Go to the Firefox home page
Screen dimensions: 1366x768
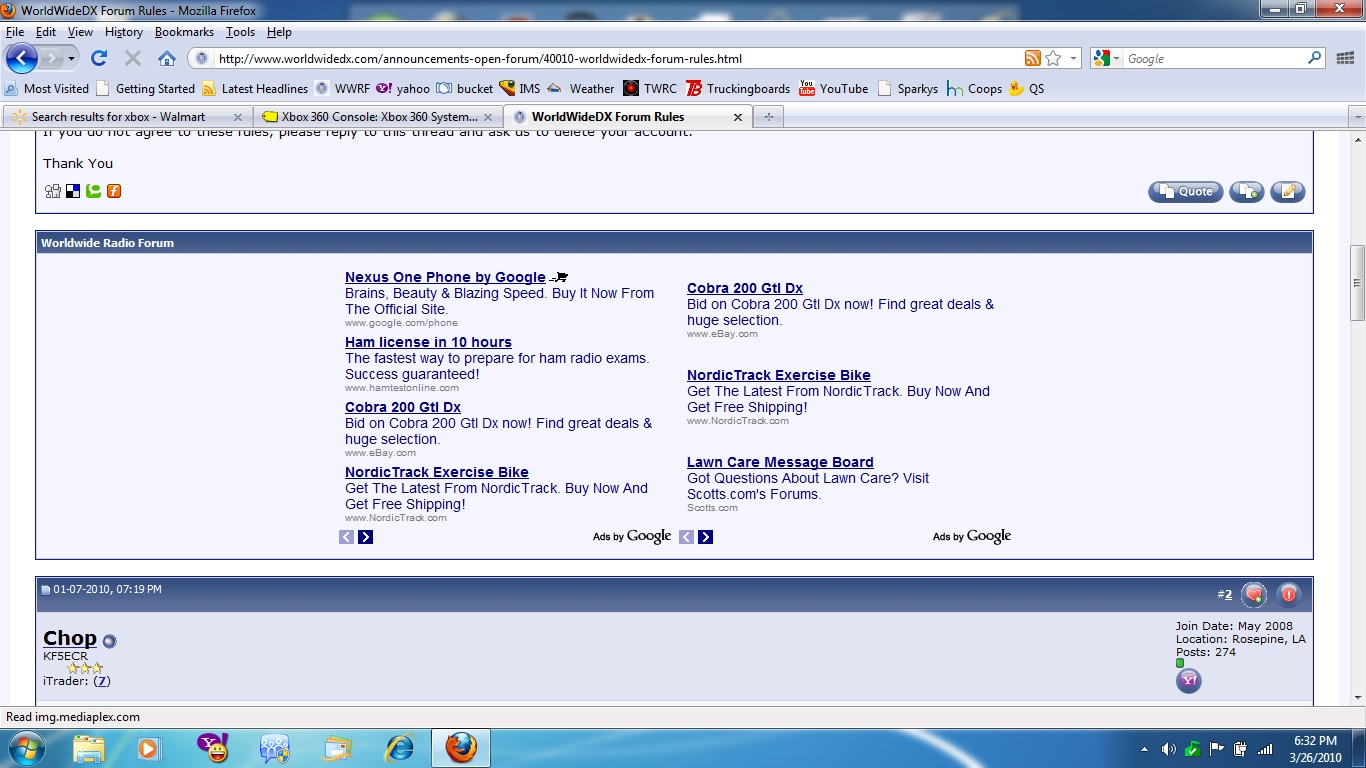[167, 59]
